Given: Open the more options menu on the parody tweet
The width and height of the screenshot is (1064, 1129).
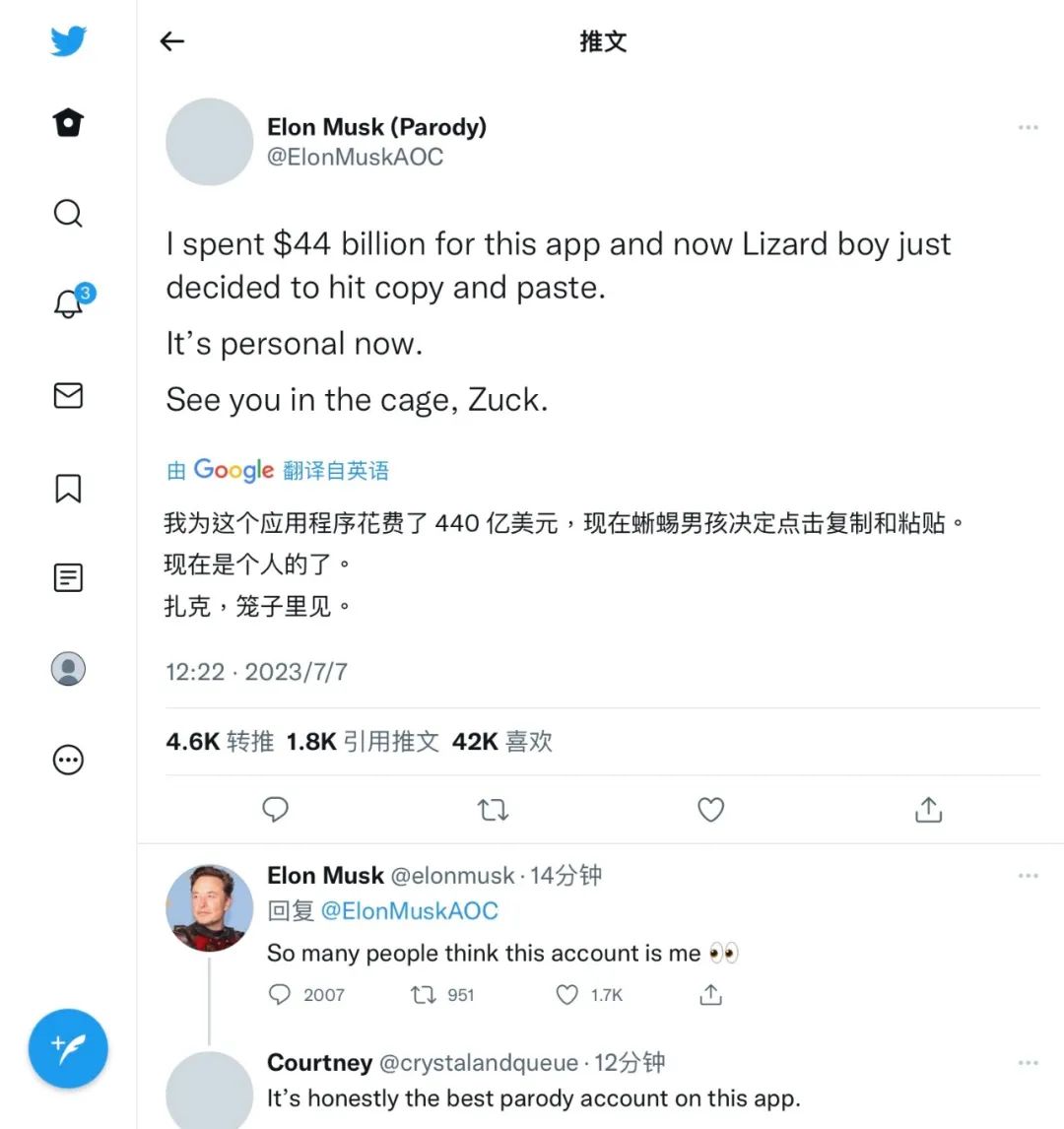Looking at the screenshot, I should pyautogui.click(x=1029, y=127).
